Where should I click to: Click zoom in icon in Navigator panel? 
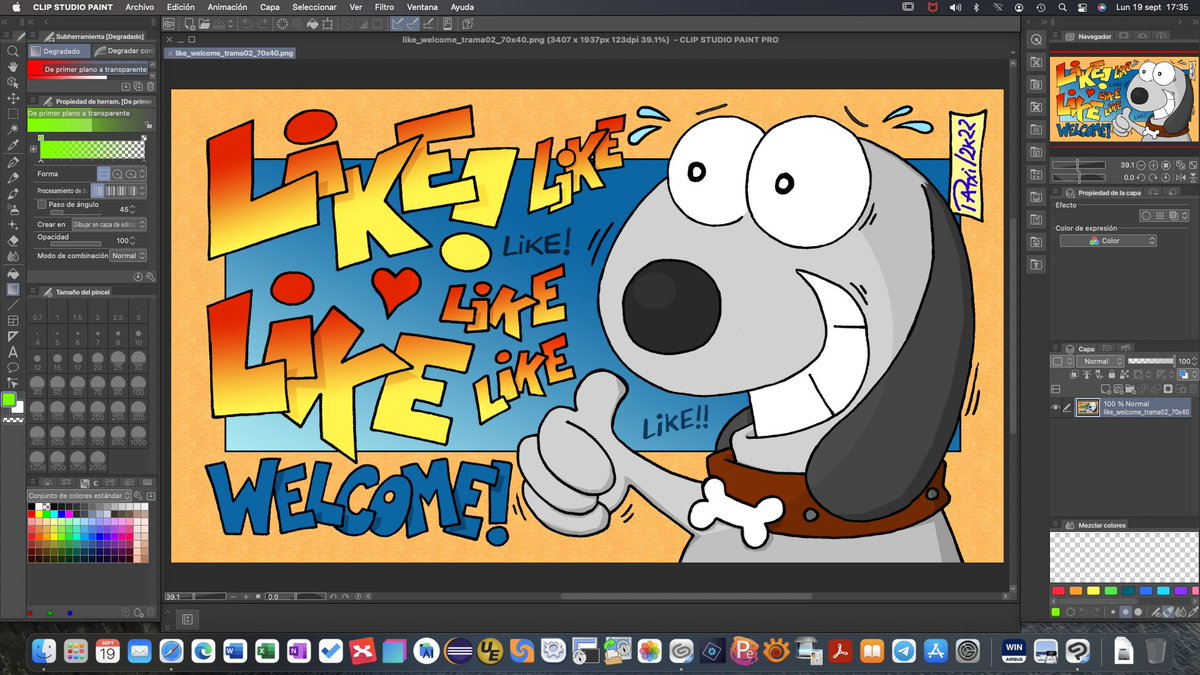pyautogui.click(x=1153, y=166)
